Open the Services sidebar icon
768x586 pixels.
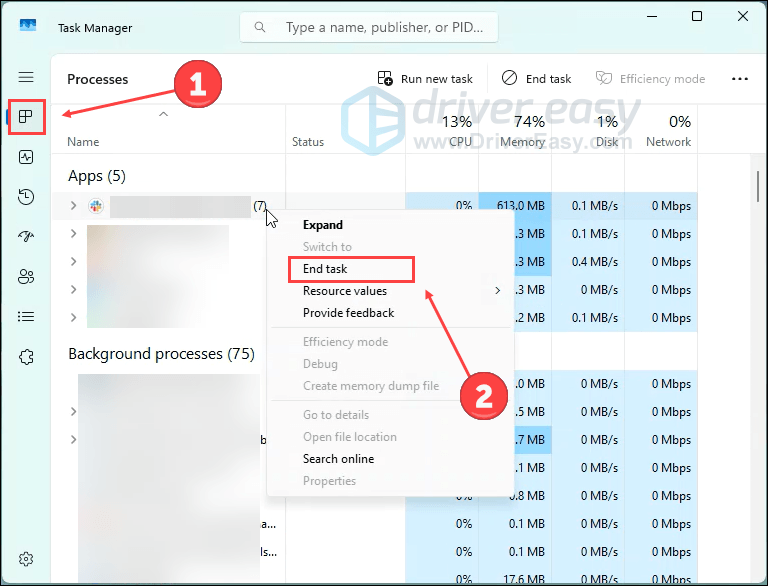click(x=26, y=357)
